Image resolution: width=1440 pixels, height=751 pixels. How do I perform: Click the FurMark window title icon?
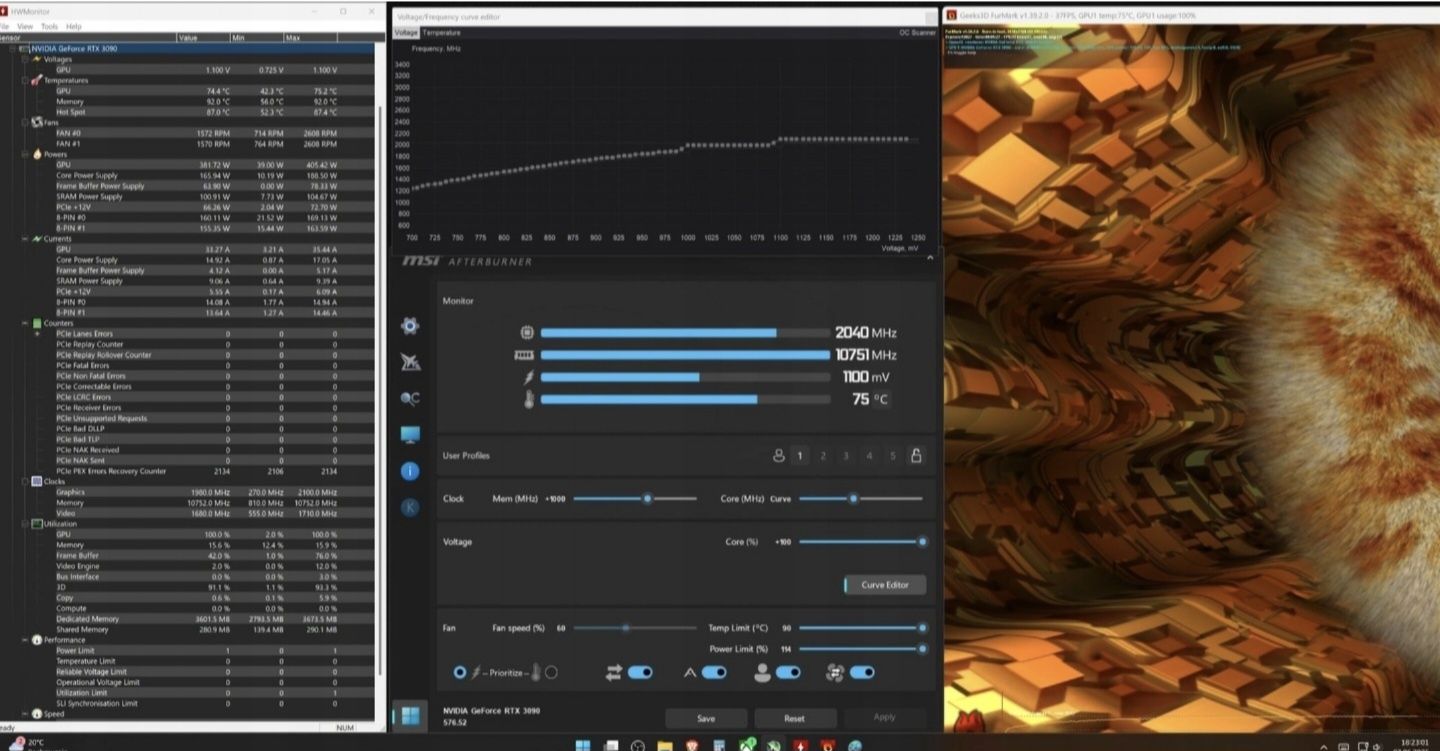click(x=951, y=15)
